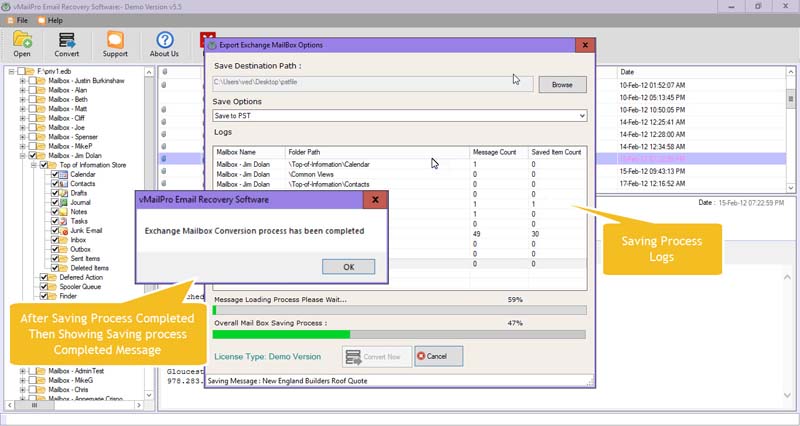The width and height of the screenshot is (800, 426).
Task: Select the Drafts folder icon in tree
Action: pyautogui.click(x=63, y=193)
